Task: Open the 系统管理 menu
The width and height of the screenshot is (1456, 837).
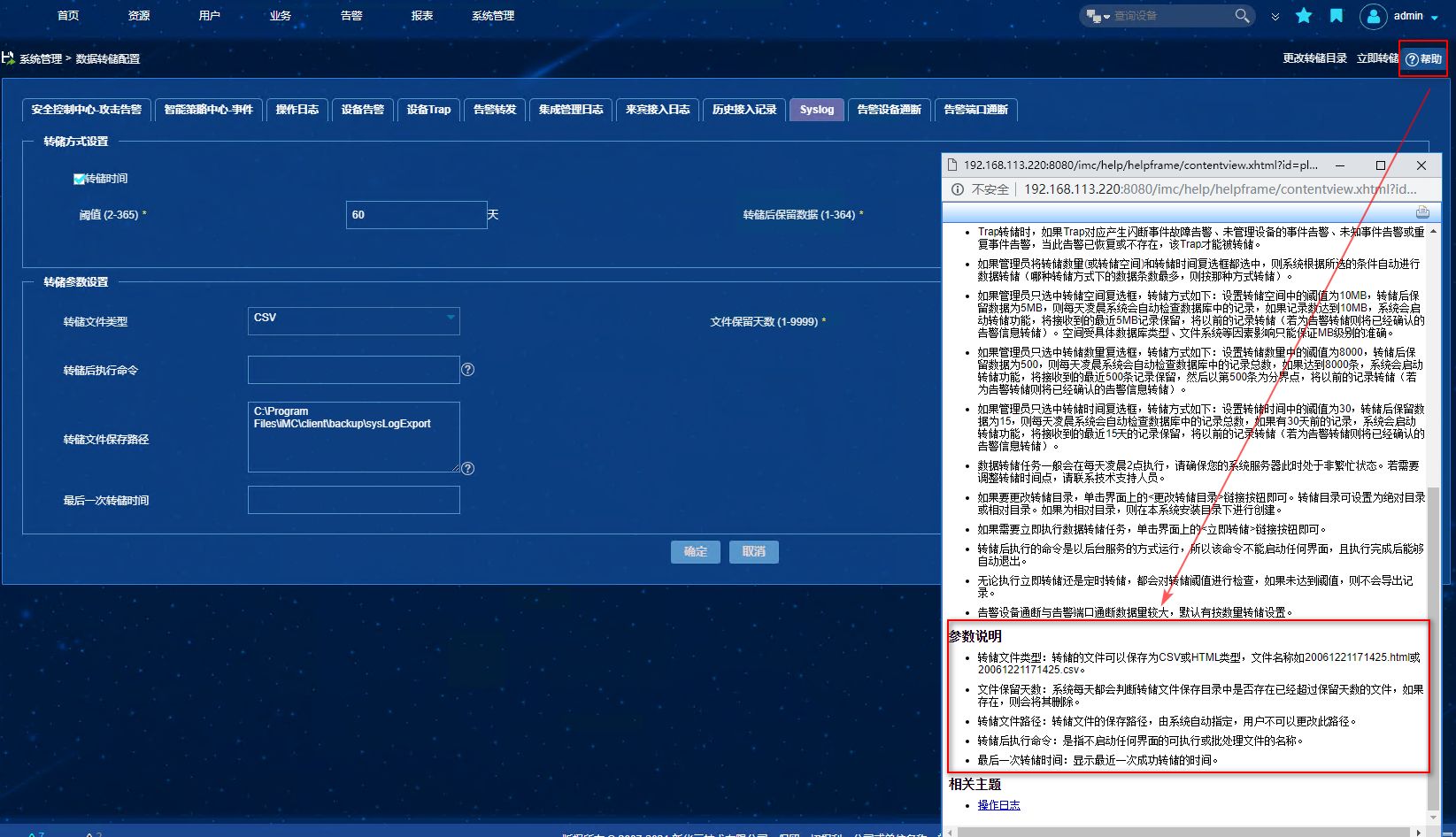Action: coord(493,16)
